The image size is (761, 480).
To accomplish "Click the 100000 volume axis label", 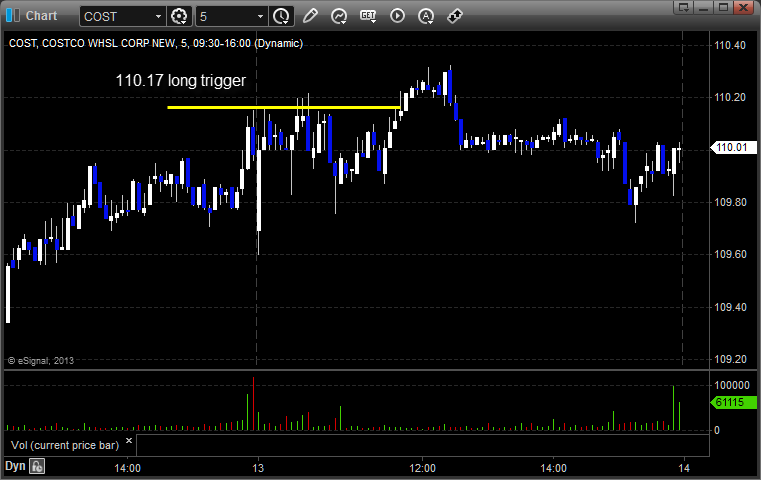I will coord(732,385).
